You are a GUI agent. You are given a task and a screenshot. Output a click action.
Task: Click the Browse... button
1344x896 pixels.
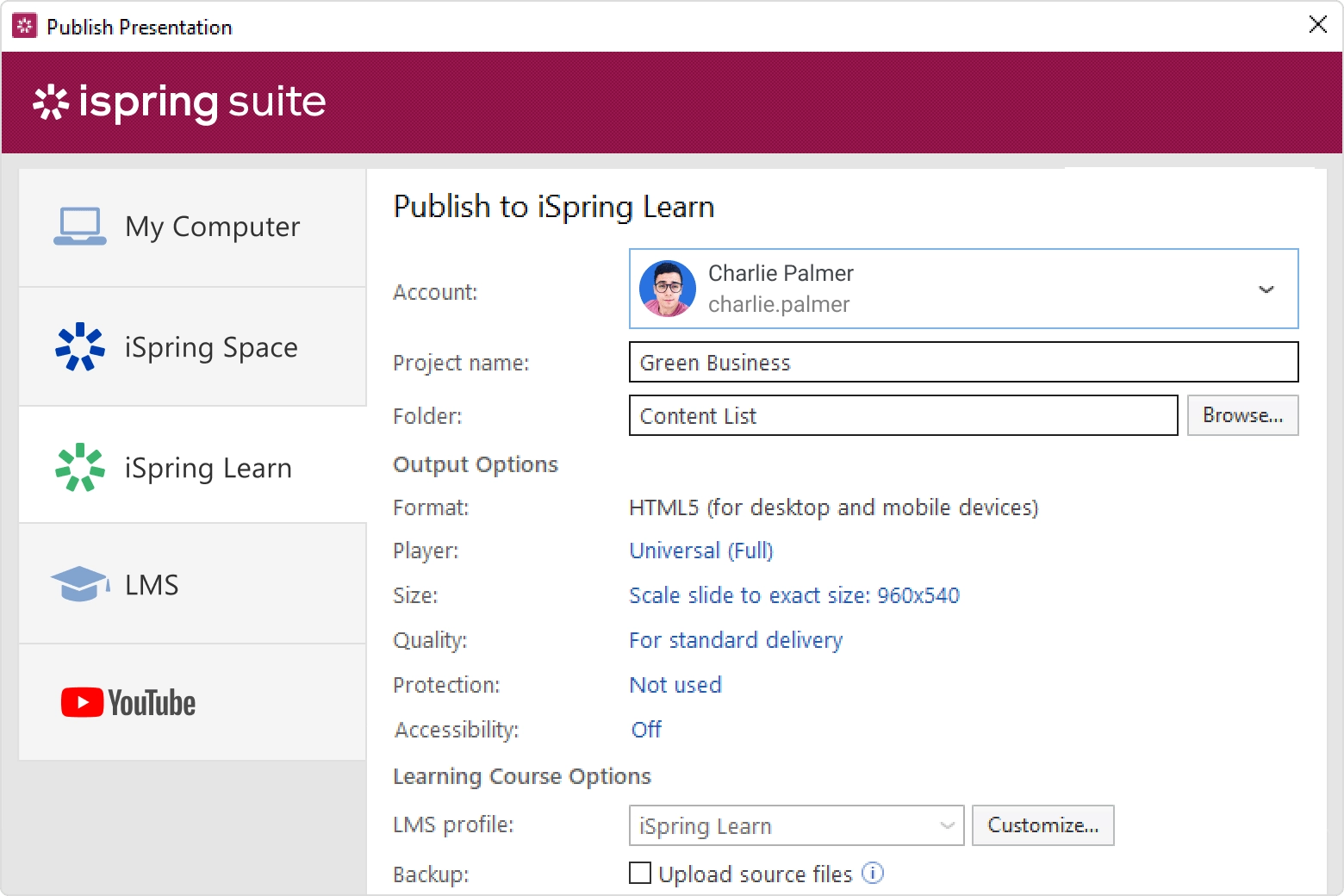(x=1242, y=415)
